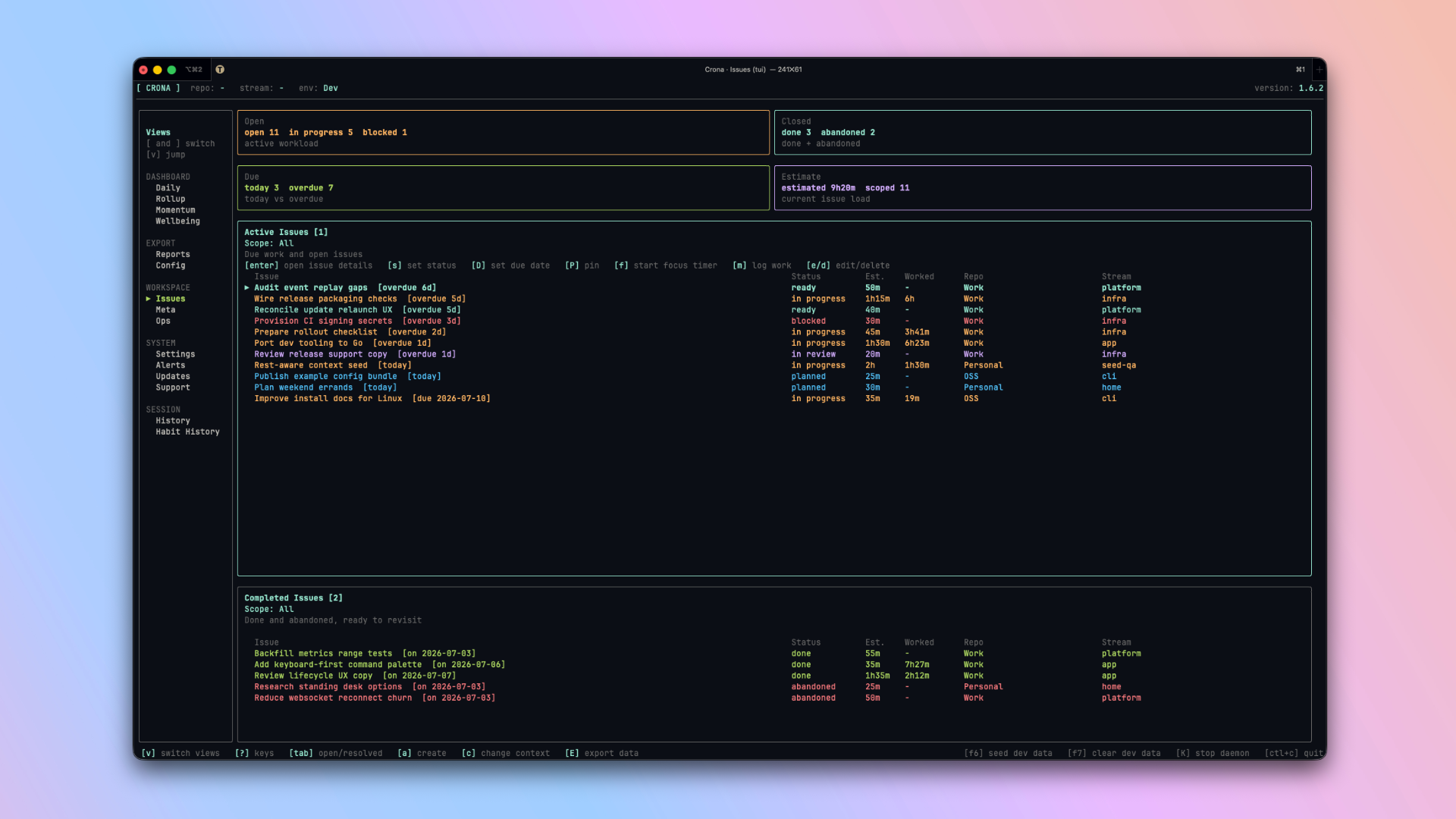Image resolution: width=1456 pixels, height=819 pixels.
Task: Click the Closed summary card
Action: [1043, 133]
